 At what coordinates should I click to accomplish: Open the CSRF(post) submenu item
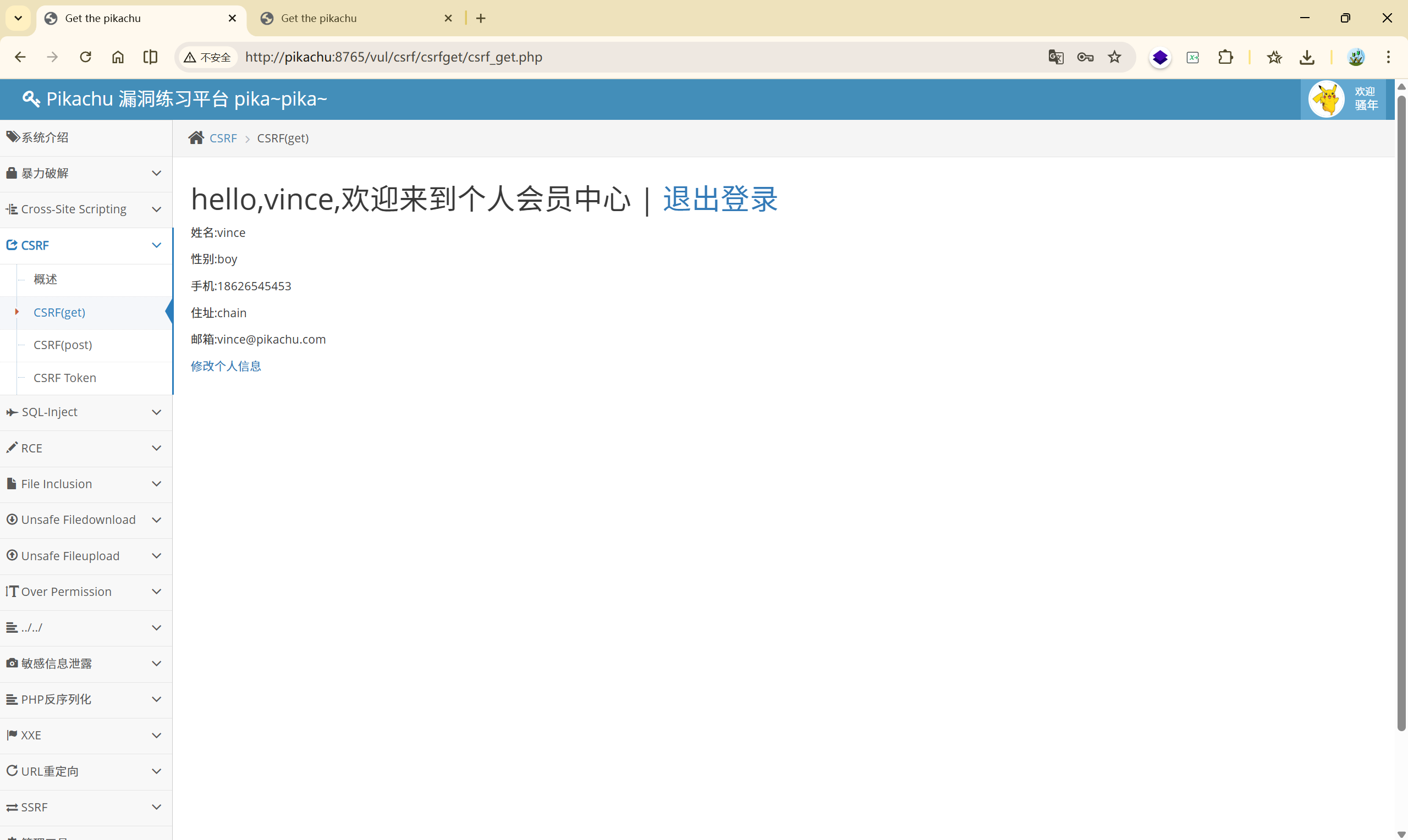[x=63, y=345]
